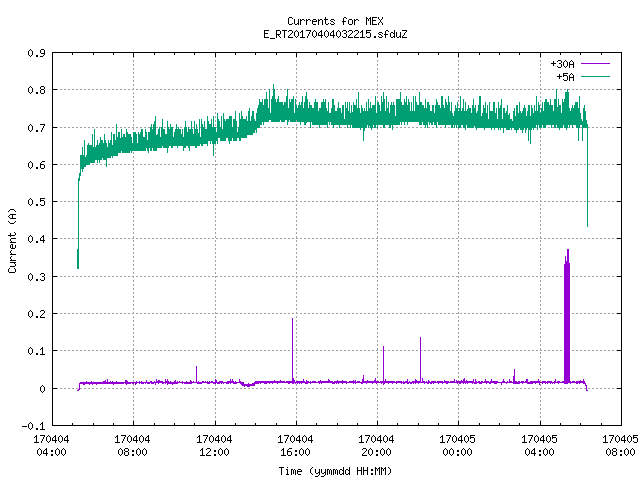This screenshot has width=640, height=480.
Task: Click the chart title "Currents for MEX"
Action: tap(335, 21)
